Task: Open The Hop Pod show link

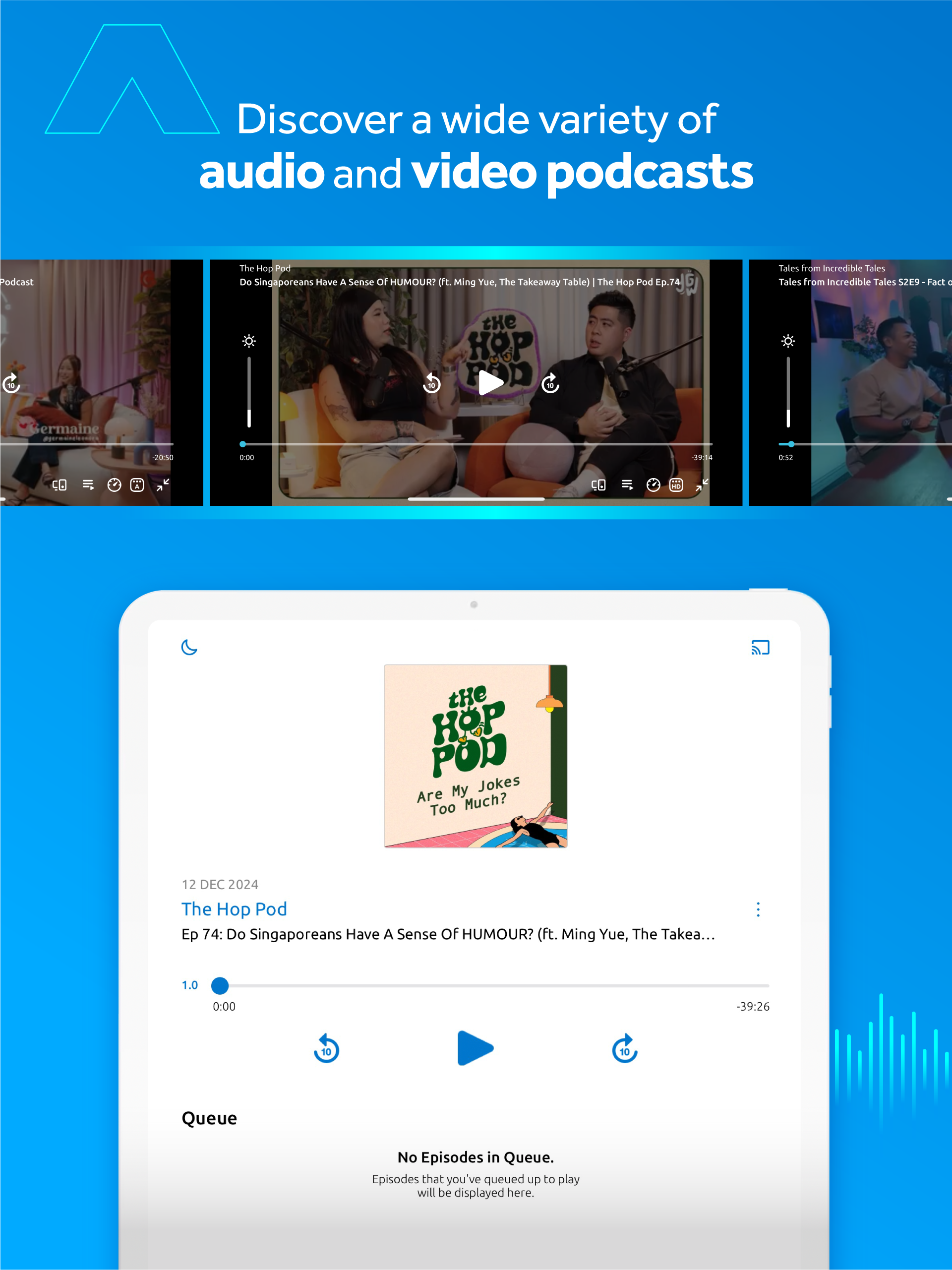Action: (234, 909)
